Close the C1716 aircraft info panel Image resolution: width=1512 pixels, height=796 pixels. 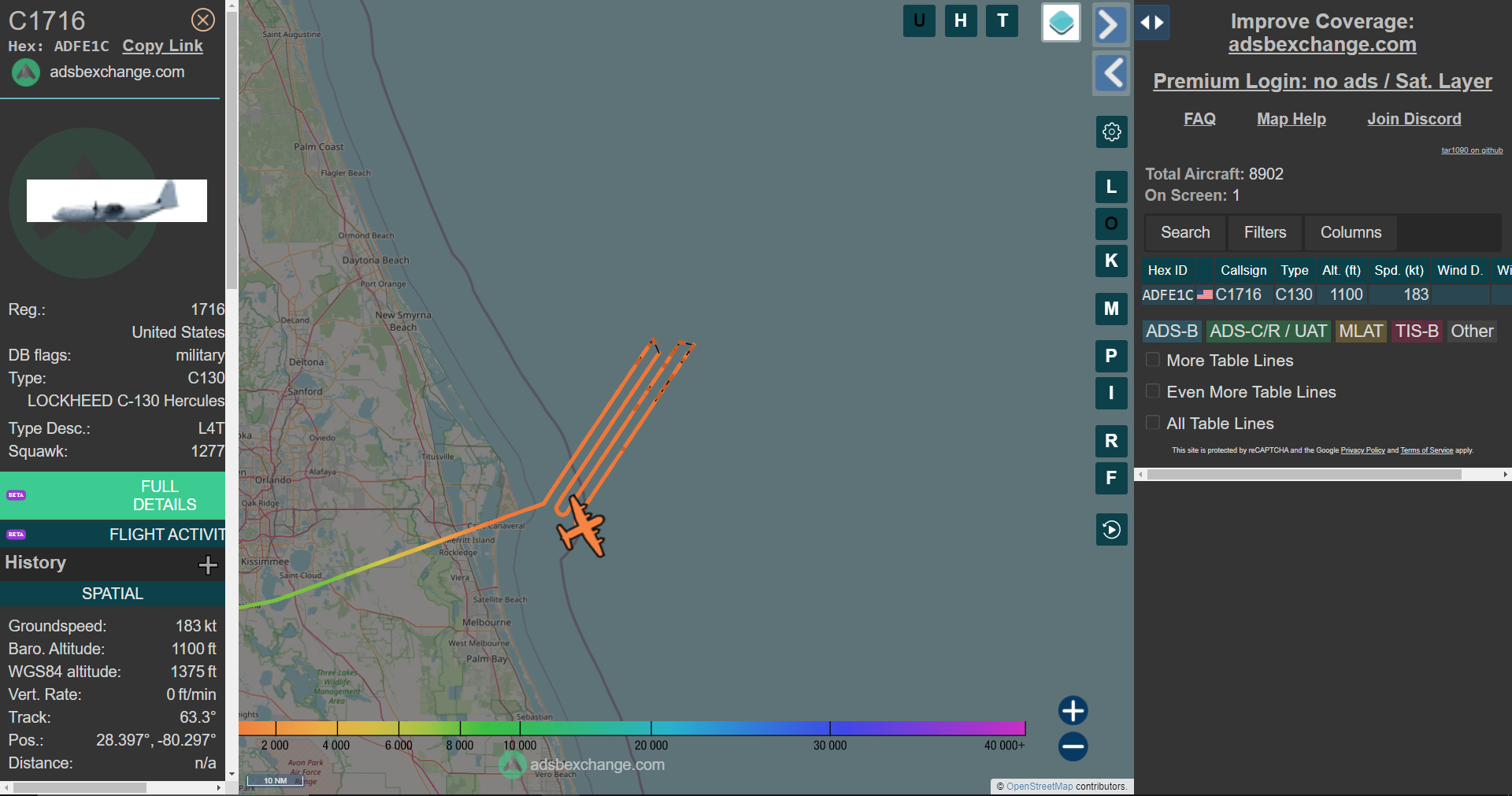point(203,20)
